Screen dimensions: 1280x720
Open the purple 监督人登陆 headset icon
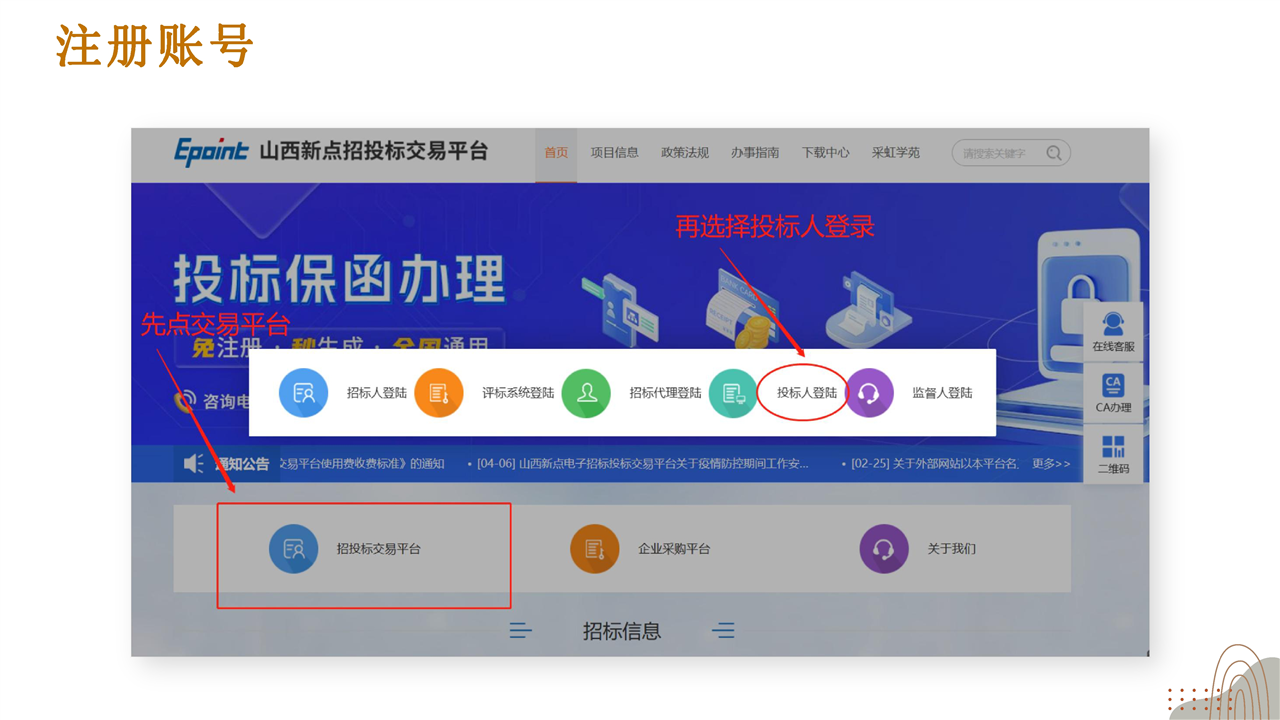(x=869, y=393)
